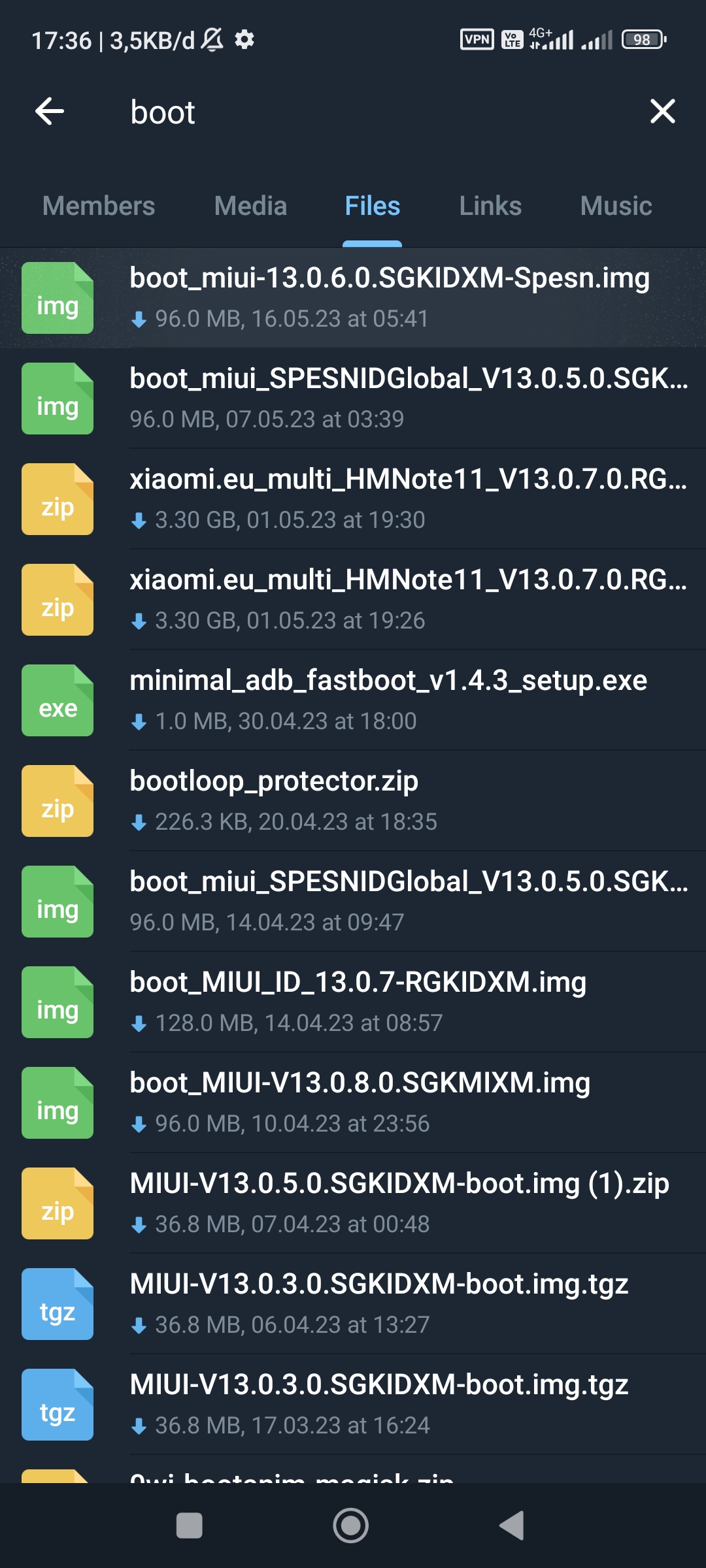Screen dimensions: 706x1568
Task: Tap the VPN indicator in the status bar
Action: pos(477,40)
